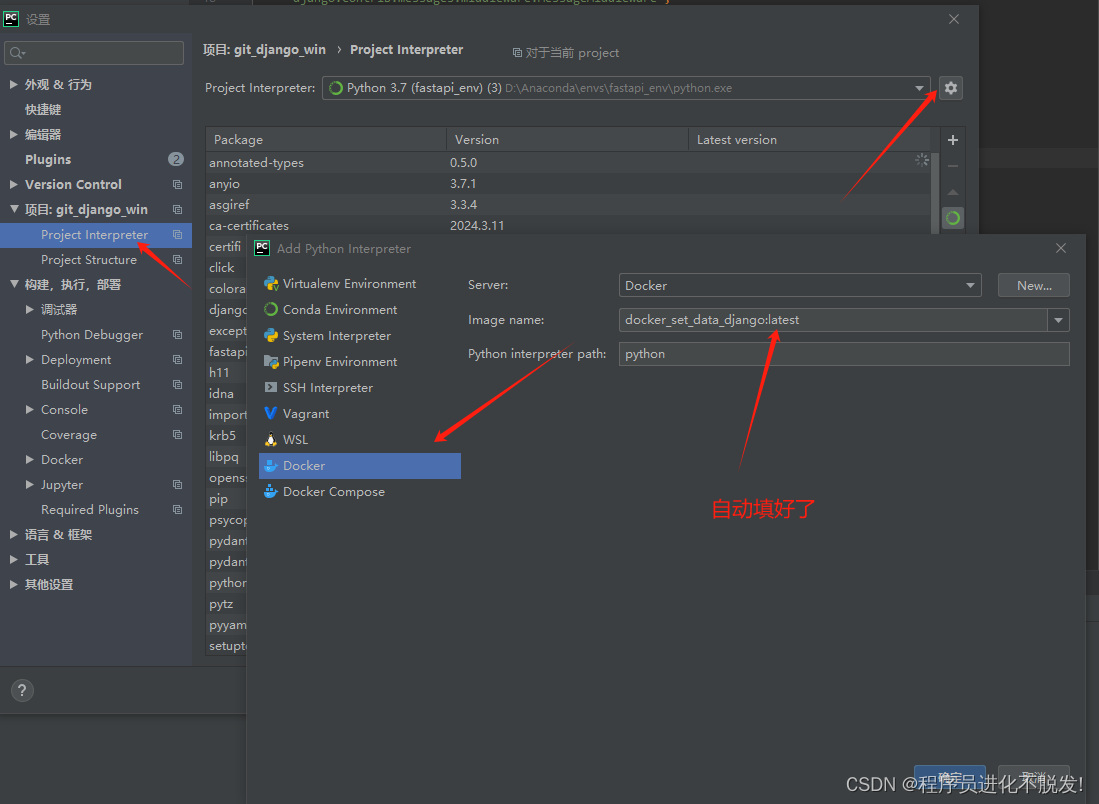
Task: Expand the 编辑器 settings group
Action: point(13,135)
